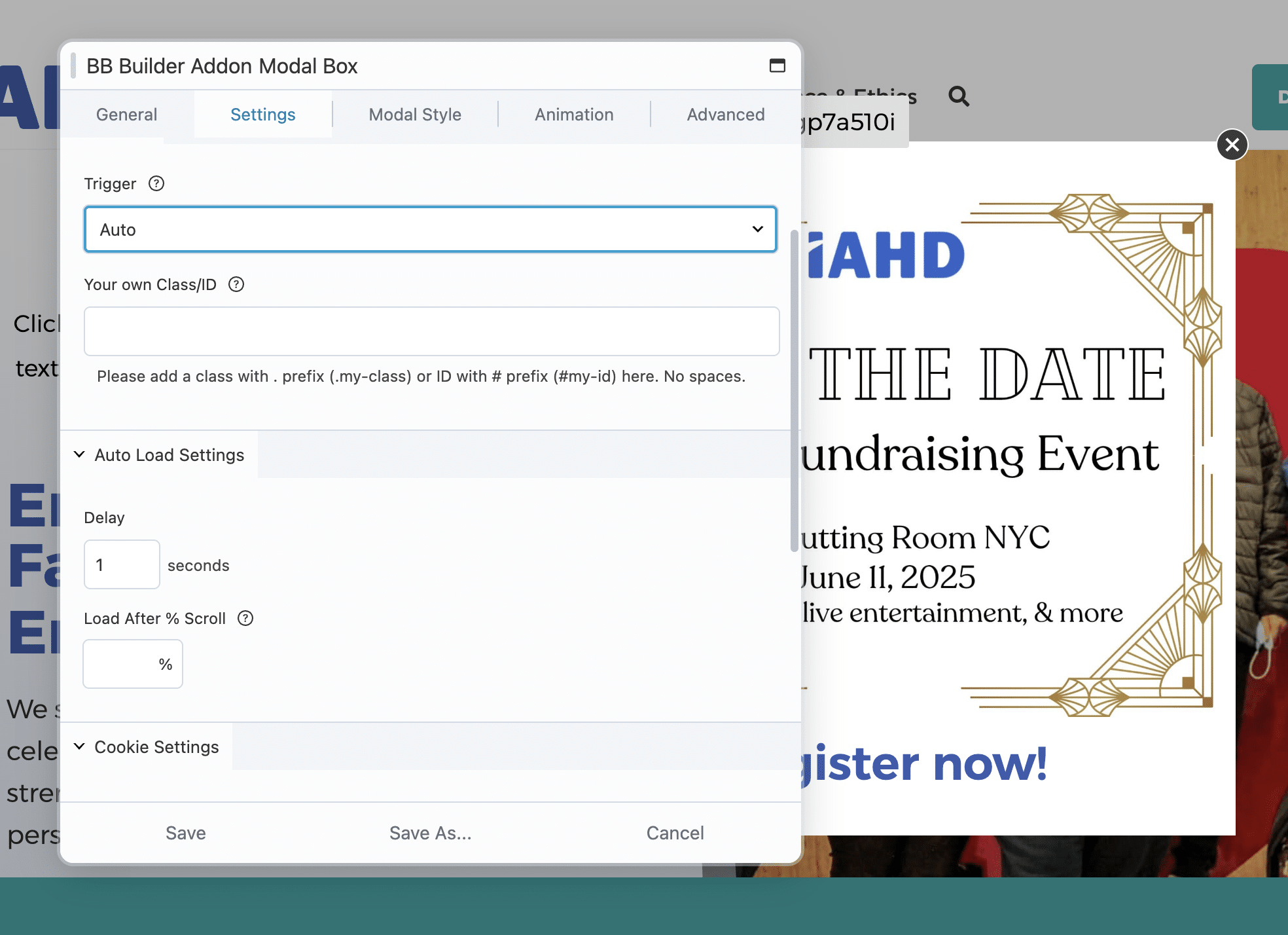Go to the Animation tab
Image resolution: width=1288 pixels, height=935 pixels.
coord(574,115)
